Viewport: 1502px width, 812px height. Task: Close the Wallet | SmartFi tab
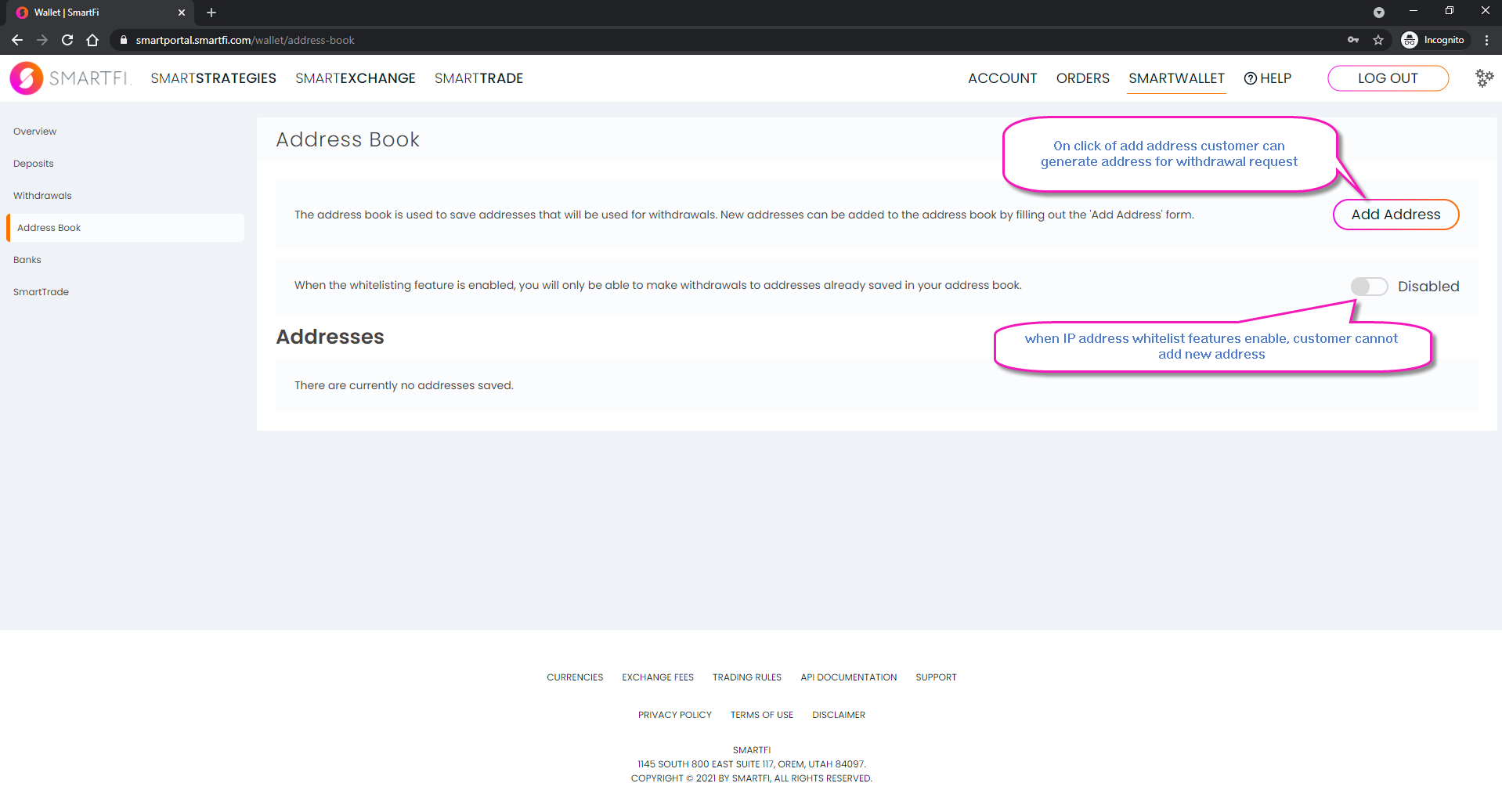tap(182, 13)
